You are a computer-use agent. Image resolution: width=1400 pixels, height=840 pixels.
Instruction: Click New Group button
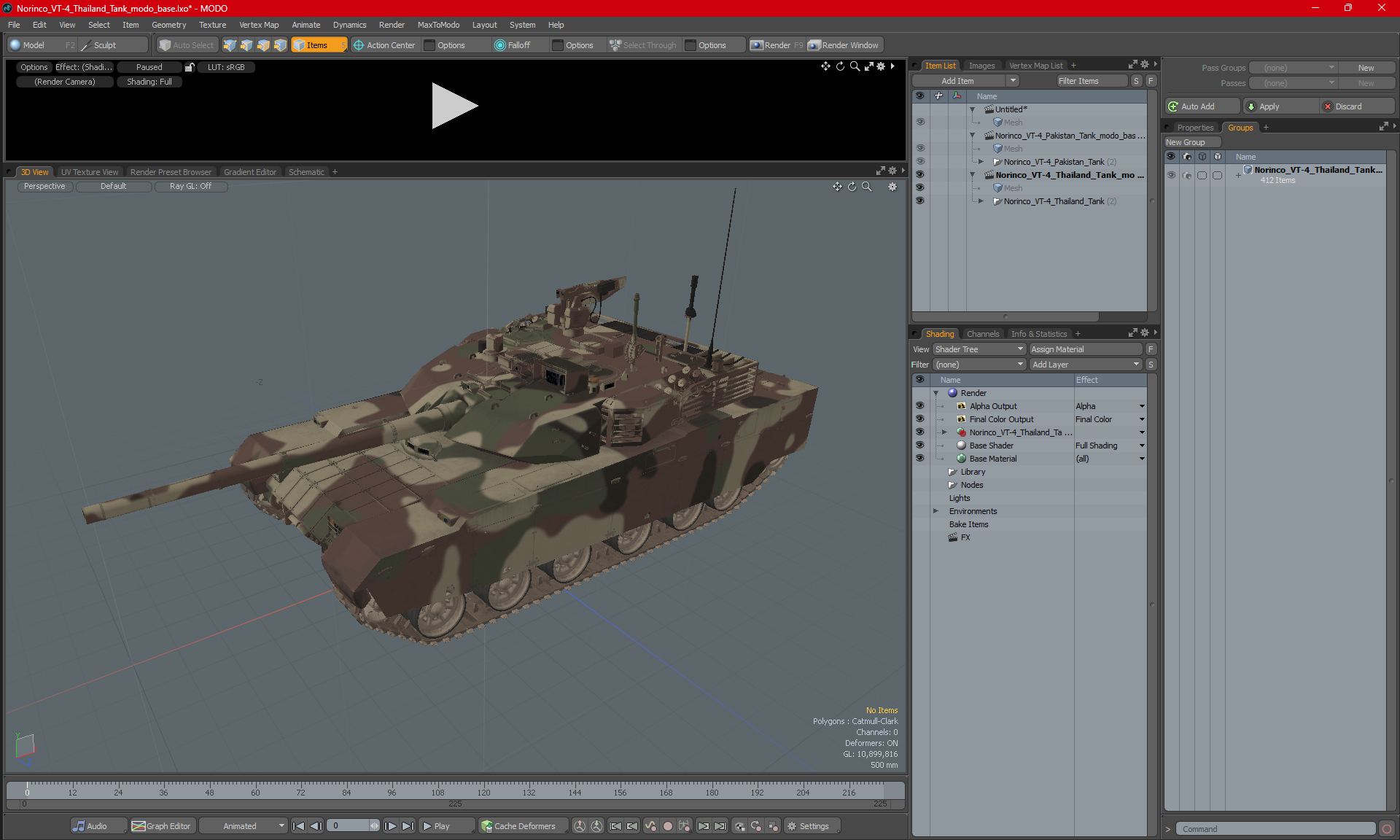[1192, 142]
